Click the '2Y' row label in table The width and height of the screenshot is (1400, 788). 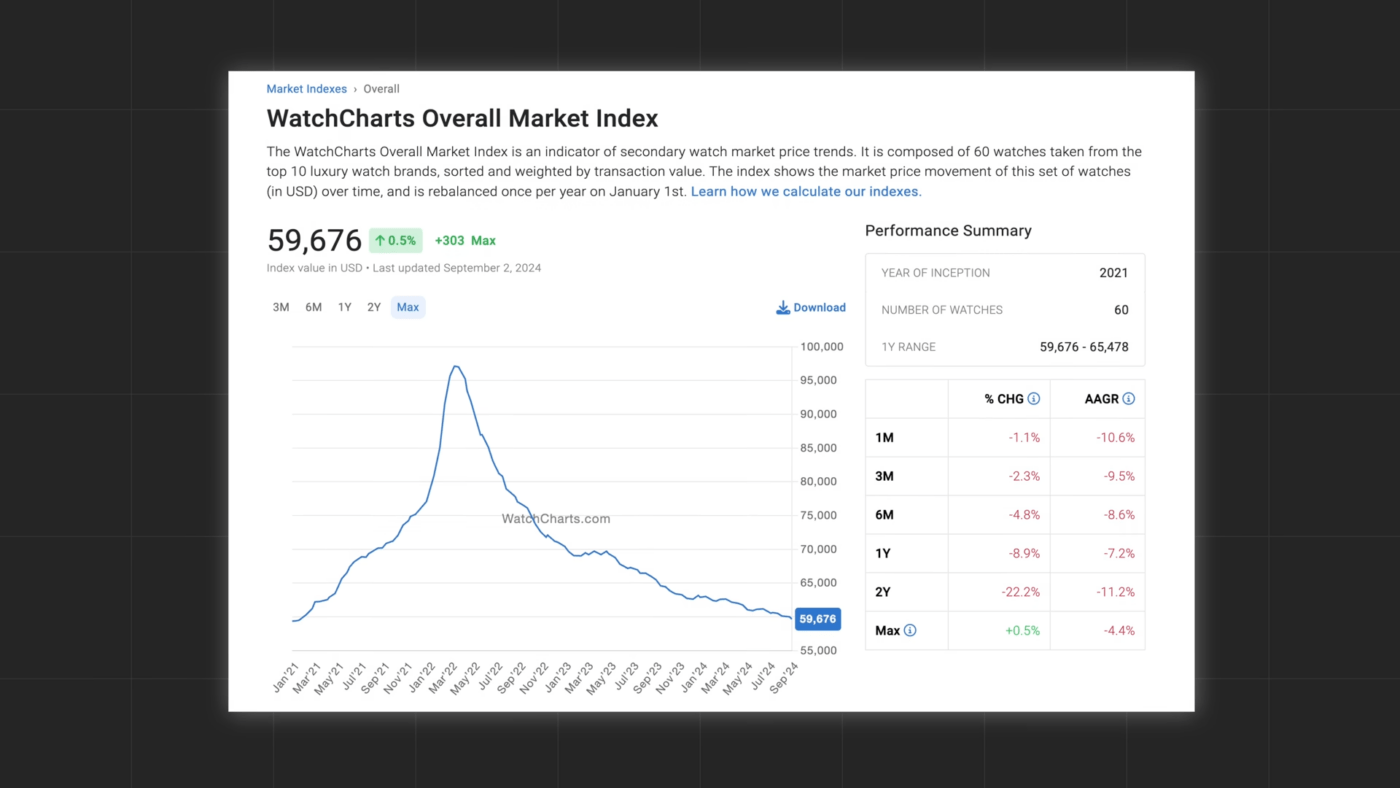click(x=884, y=592)
